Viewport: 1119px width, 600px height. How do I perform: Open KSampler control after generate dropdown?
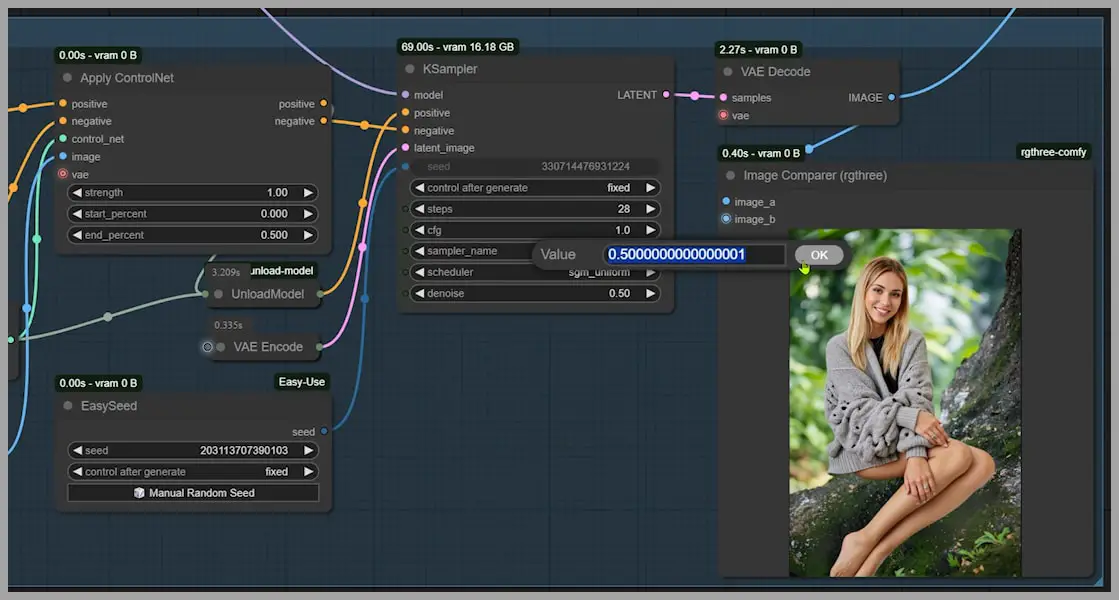pos(535,188)
